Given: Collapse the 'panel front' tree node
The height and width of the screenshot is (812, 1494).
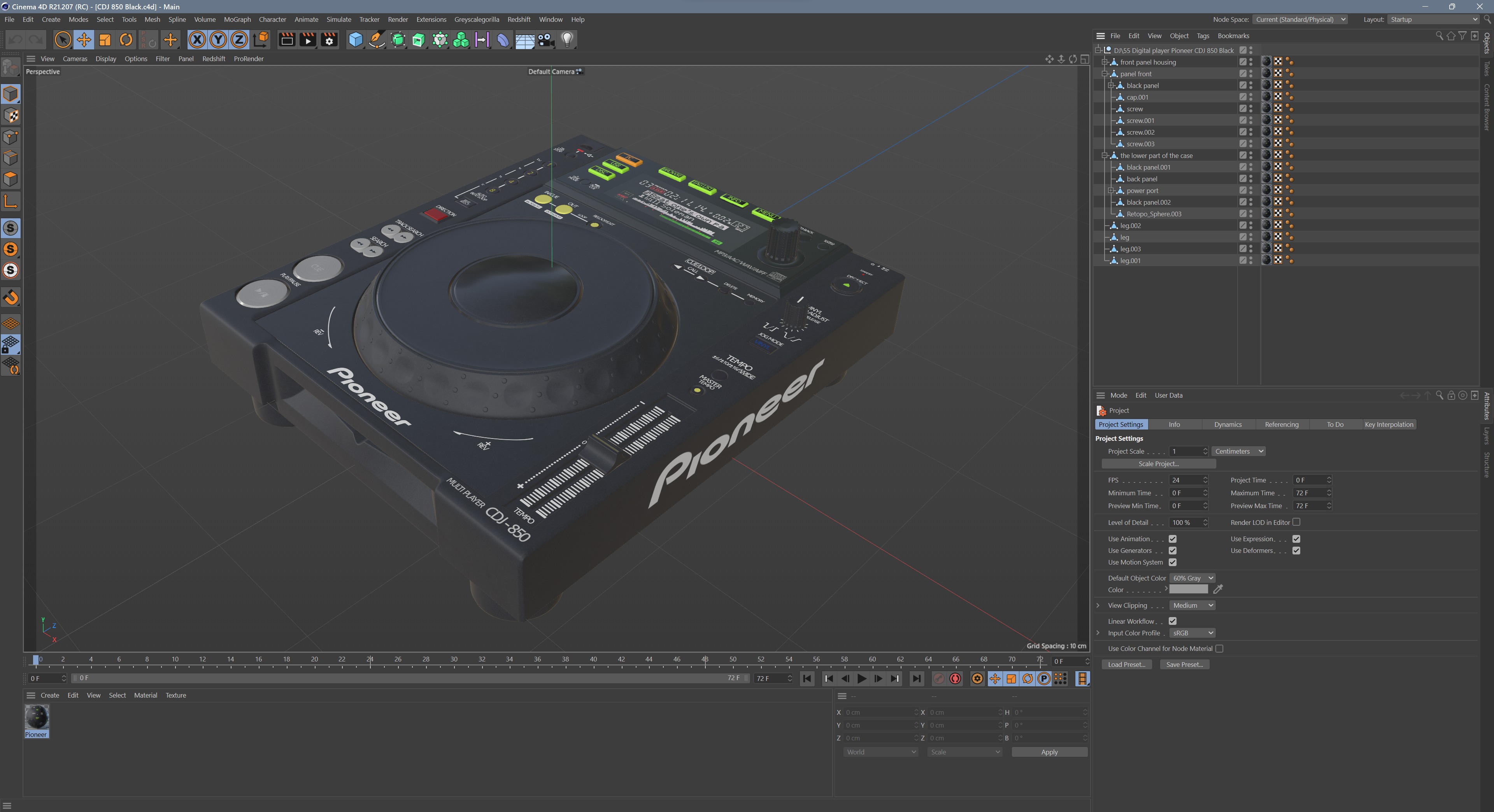Looking at the screenshot, I should (x=1105, y=74).
